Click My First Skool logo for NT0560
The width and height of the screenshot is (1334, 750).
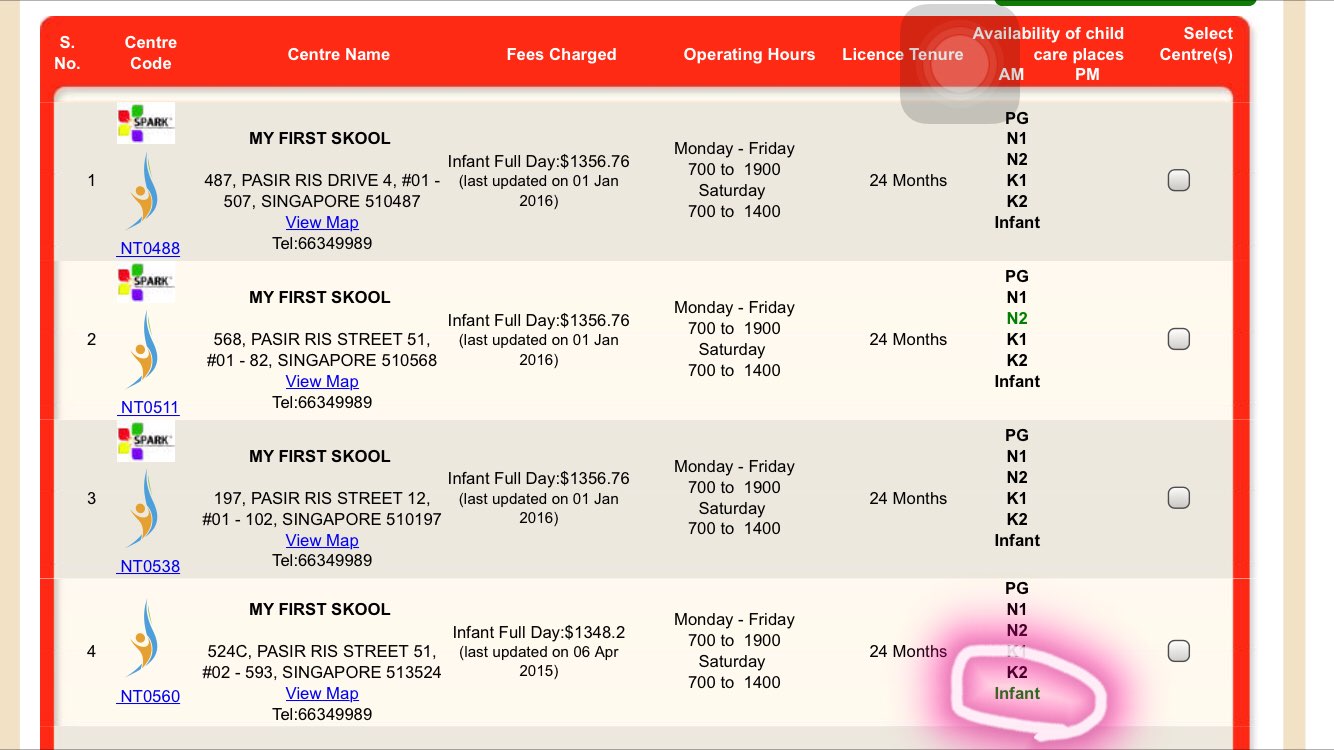coord(144,639)
